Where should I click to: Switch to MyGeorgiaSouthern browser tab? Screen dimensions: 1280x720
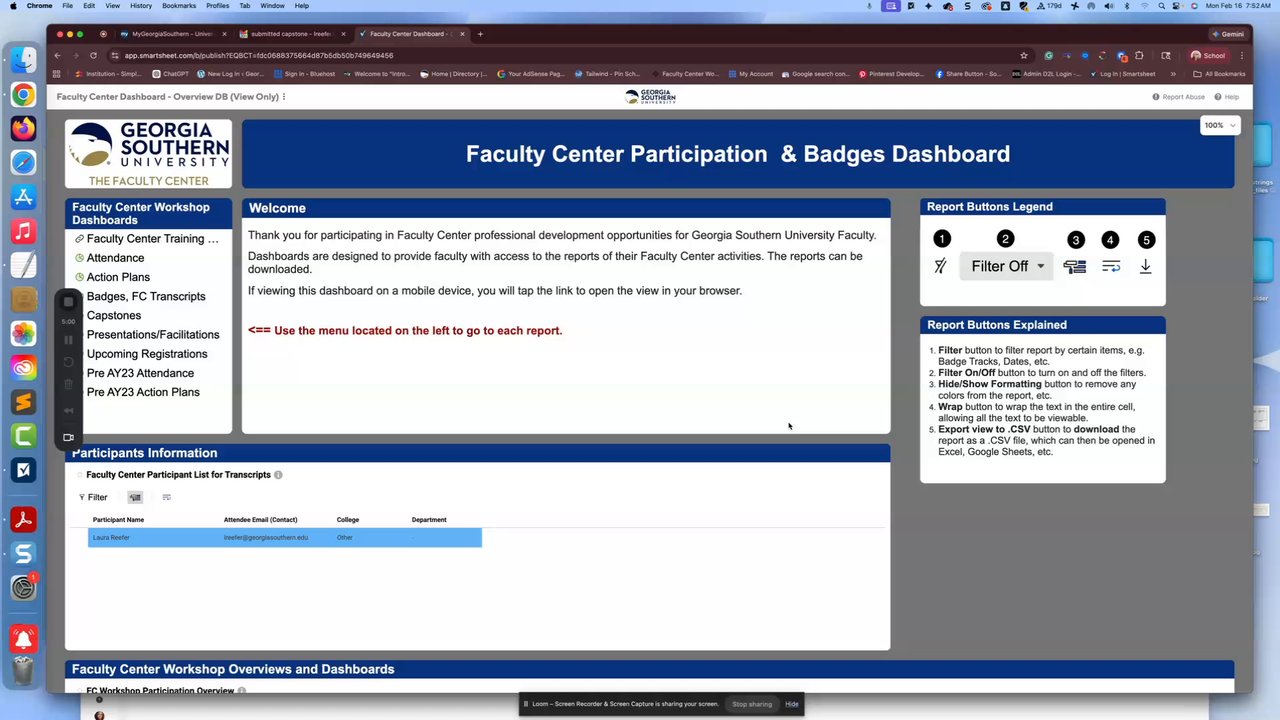pyautogui.click(x=172, y=34)
